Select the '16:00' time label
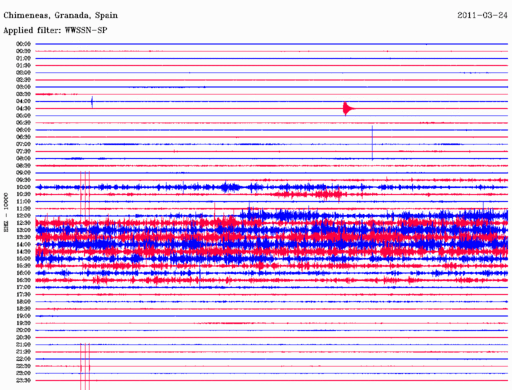 [x=23, y=273]
